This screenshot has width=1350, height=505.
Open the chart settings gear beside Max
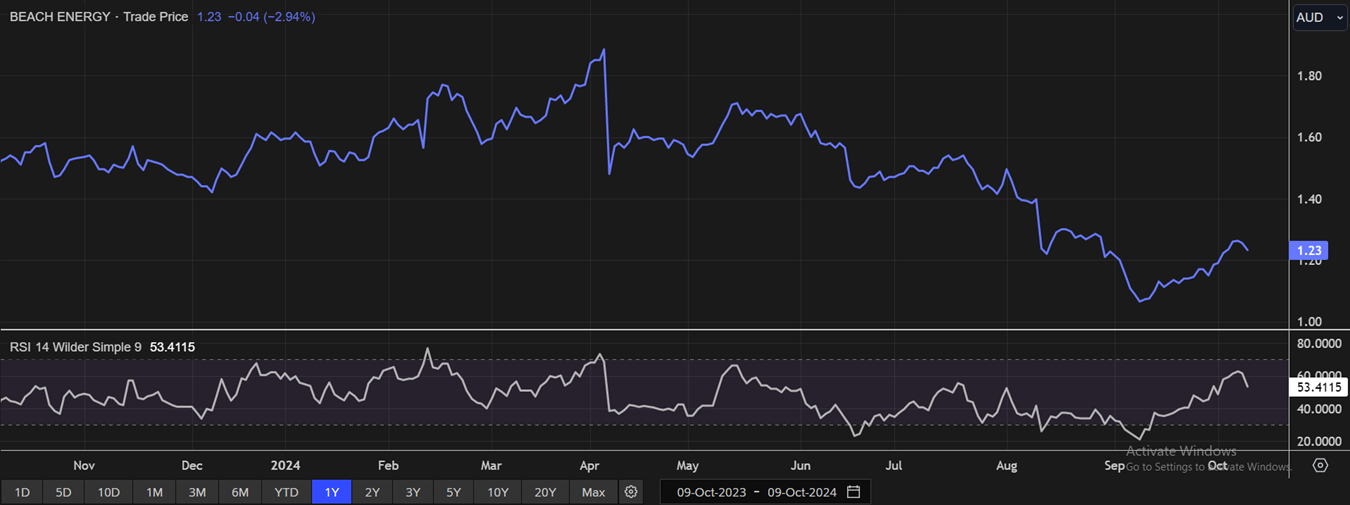(631, 492)
